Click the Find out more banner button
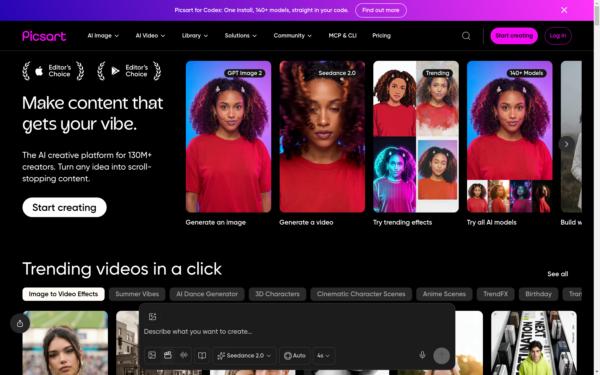The width and height of the screenshot is (600, 375). click(381, 10)
